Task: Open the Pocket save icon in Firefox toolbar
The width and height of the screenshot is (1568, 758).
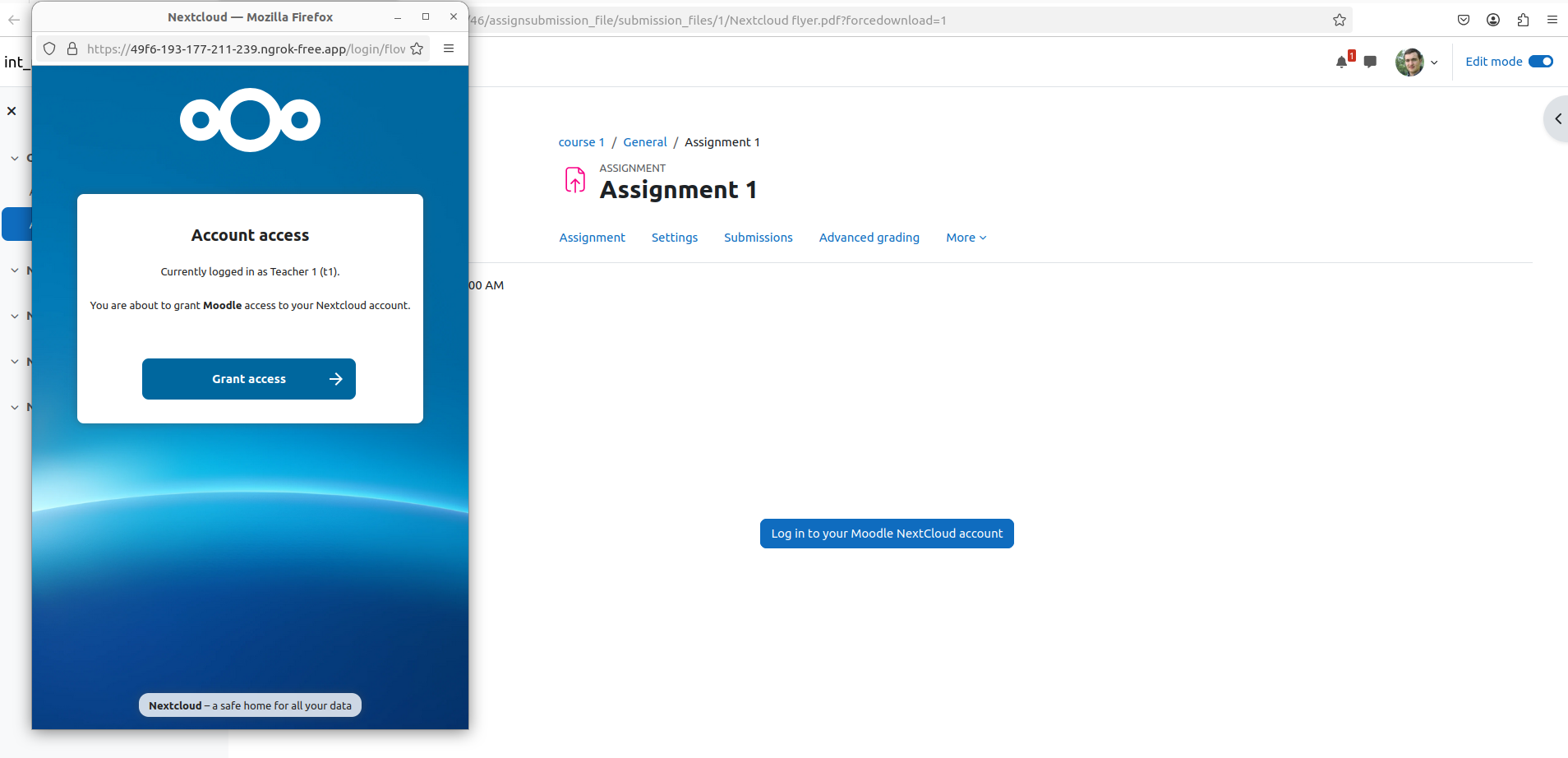Action: tap(1464, 20)
